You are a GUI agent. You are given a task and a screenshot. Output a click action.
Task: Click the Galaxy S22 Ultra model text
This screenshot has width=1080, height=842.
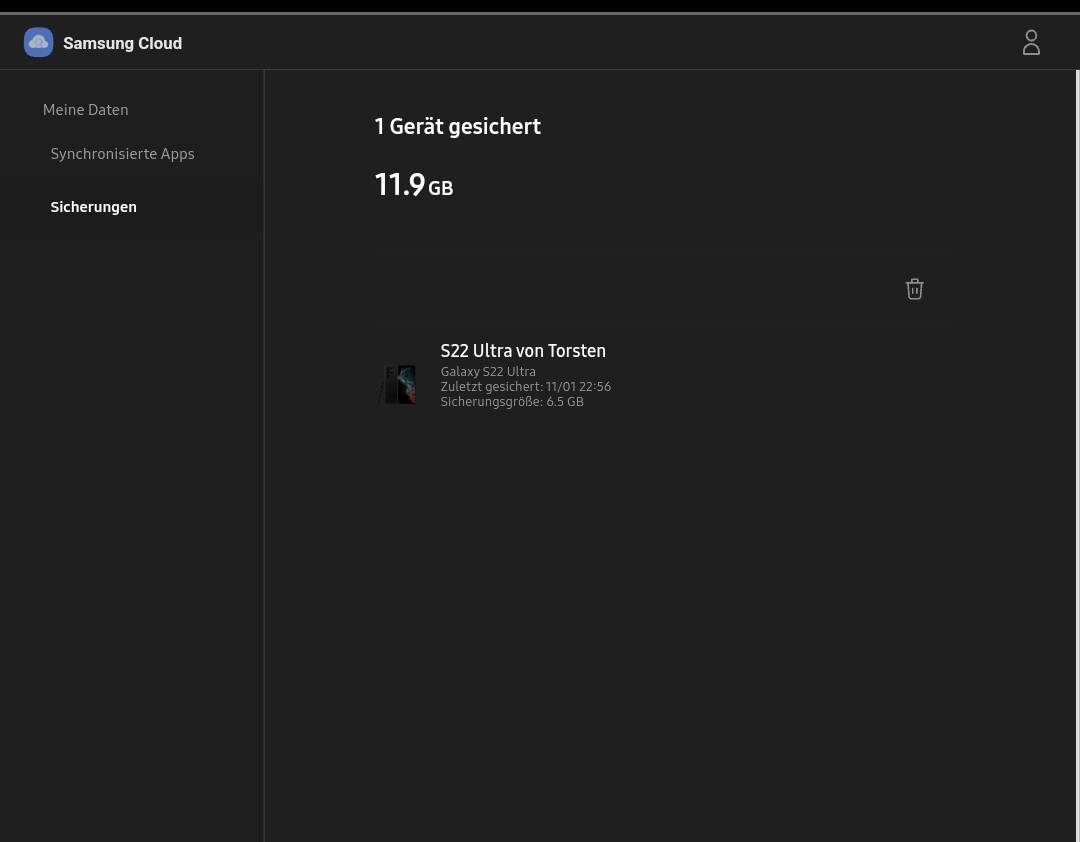point(488,371)
